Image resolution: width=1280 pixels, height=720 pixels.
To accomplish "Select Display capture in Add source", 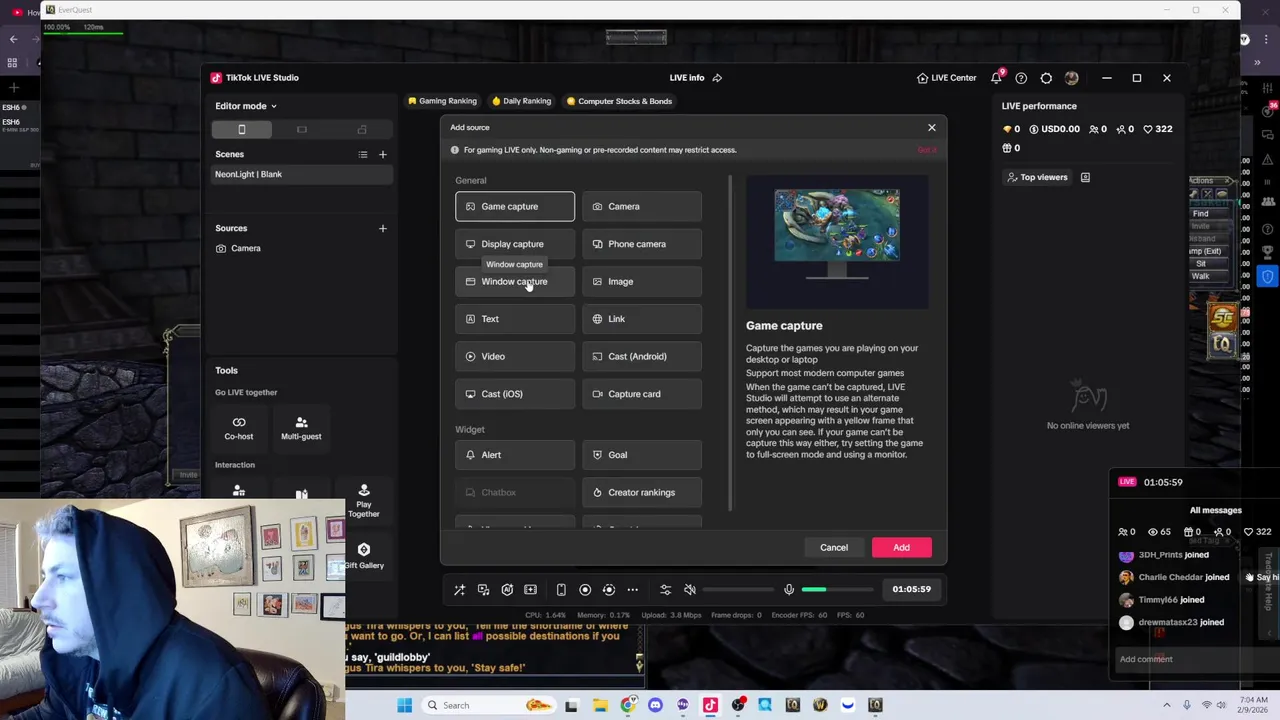I will (x=515, y=244).
